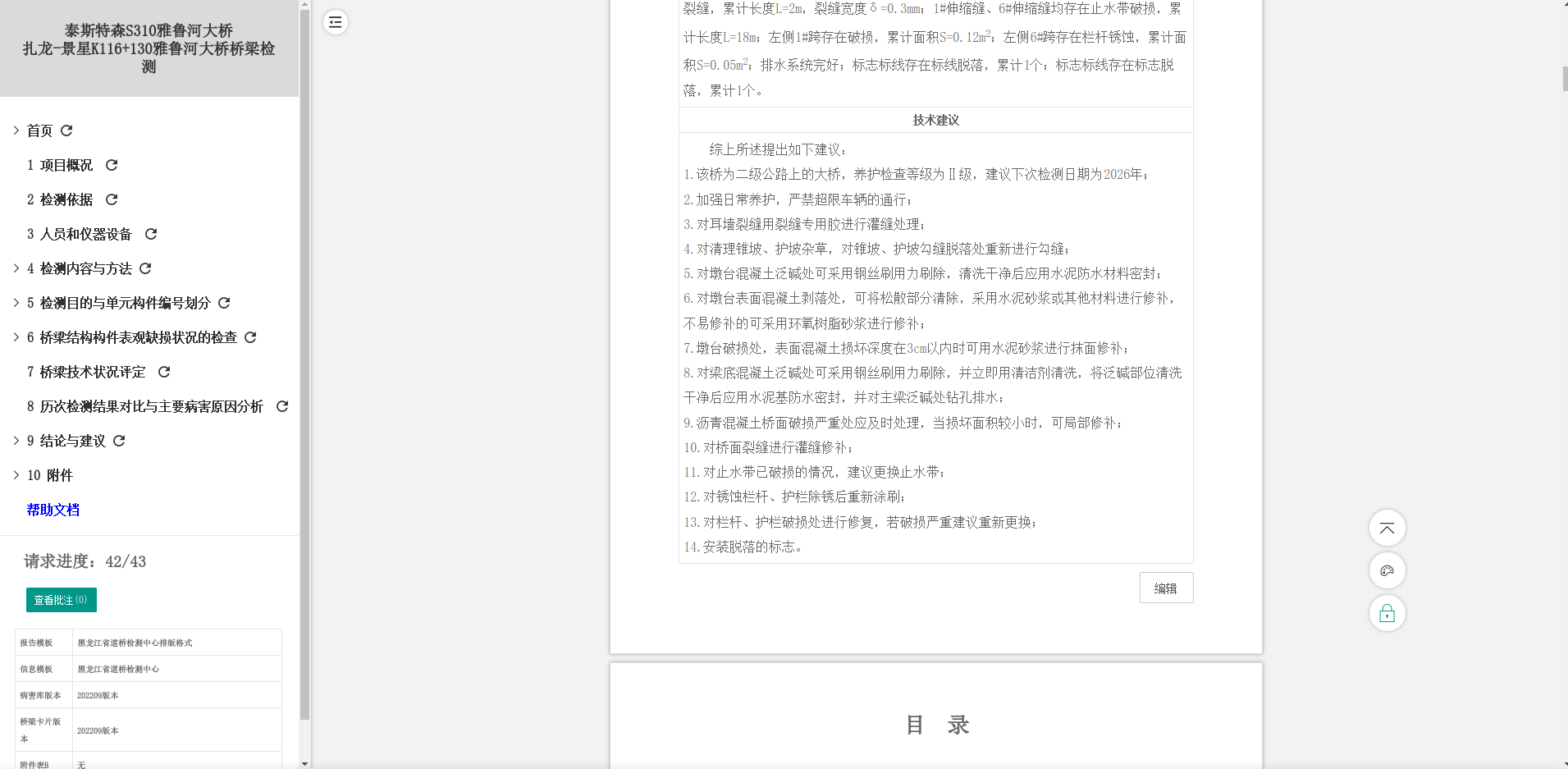The image size is (1568, 769).
Task: Expand the 6 桥梁结构构件表观缺损状况的检查 node
Action: pos(16,337)
